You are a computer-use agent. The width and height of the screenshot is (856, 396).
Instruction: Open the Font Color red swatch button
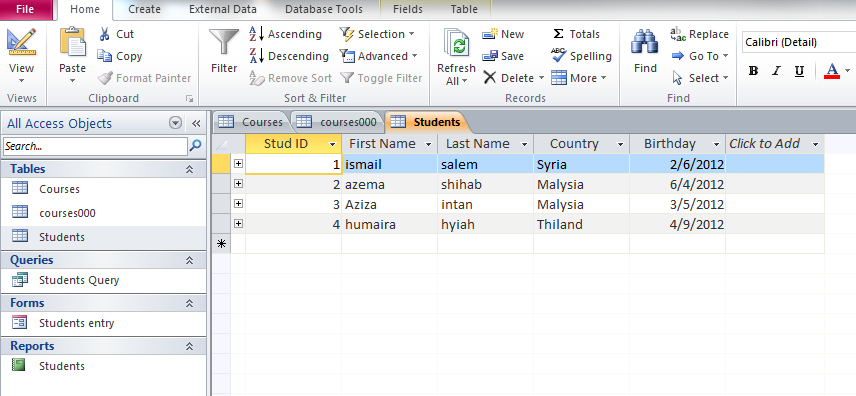[832, 71]
